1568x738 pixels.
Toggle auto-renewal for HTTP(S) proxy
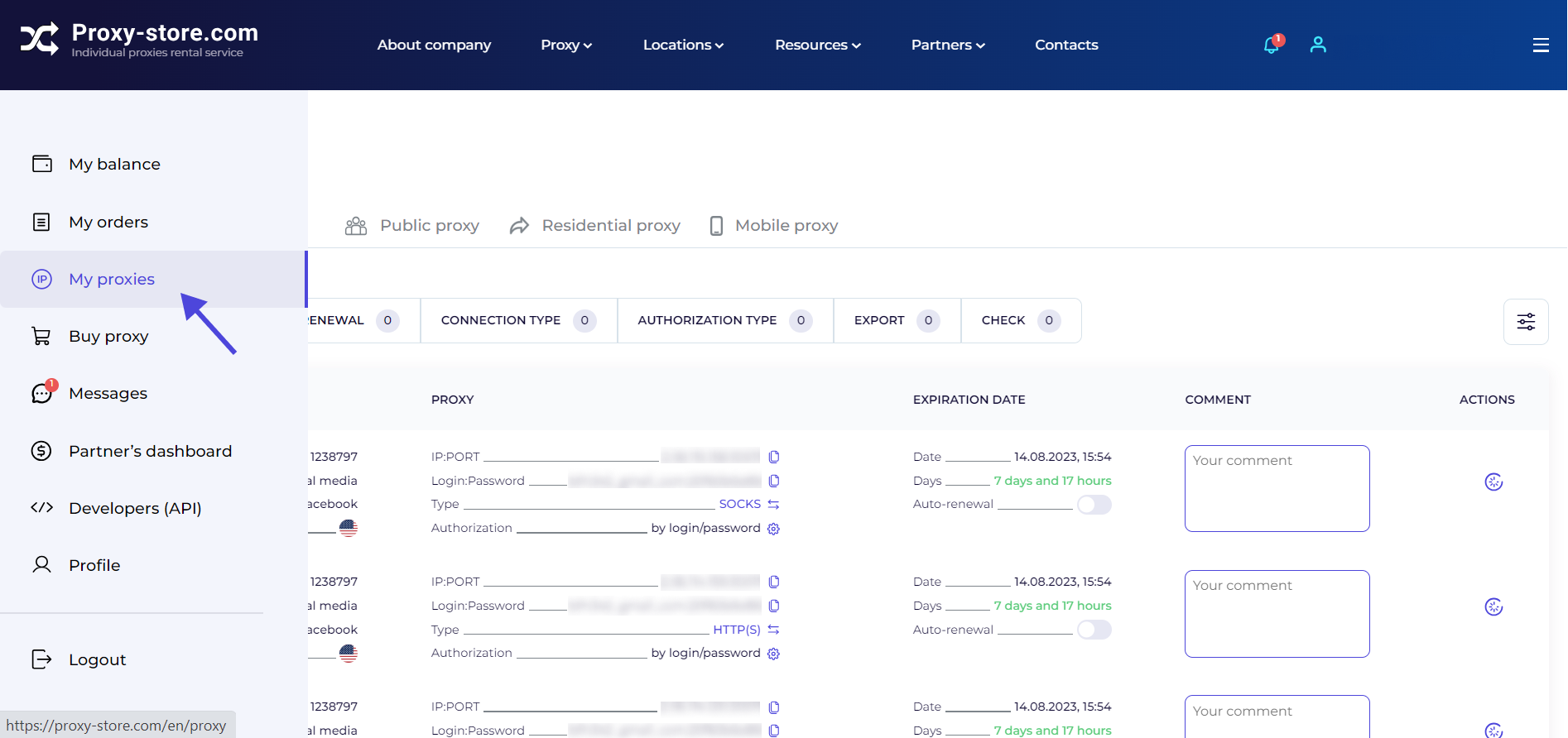point(1094,630)
